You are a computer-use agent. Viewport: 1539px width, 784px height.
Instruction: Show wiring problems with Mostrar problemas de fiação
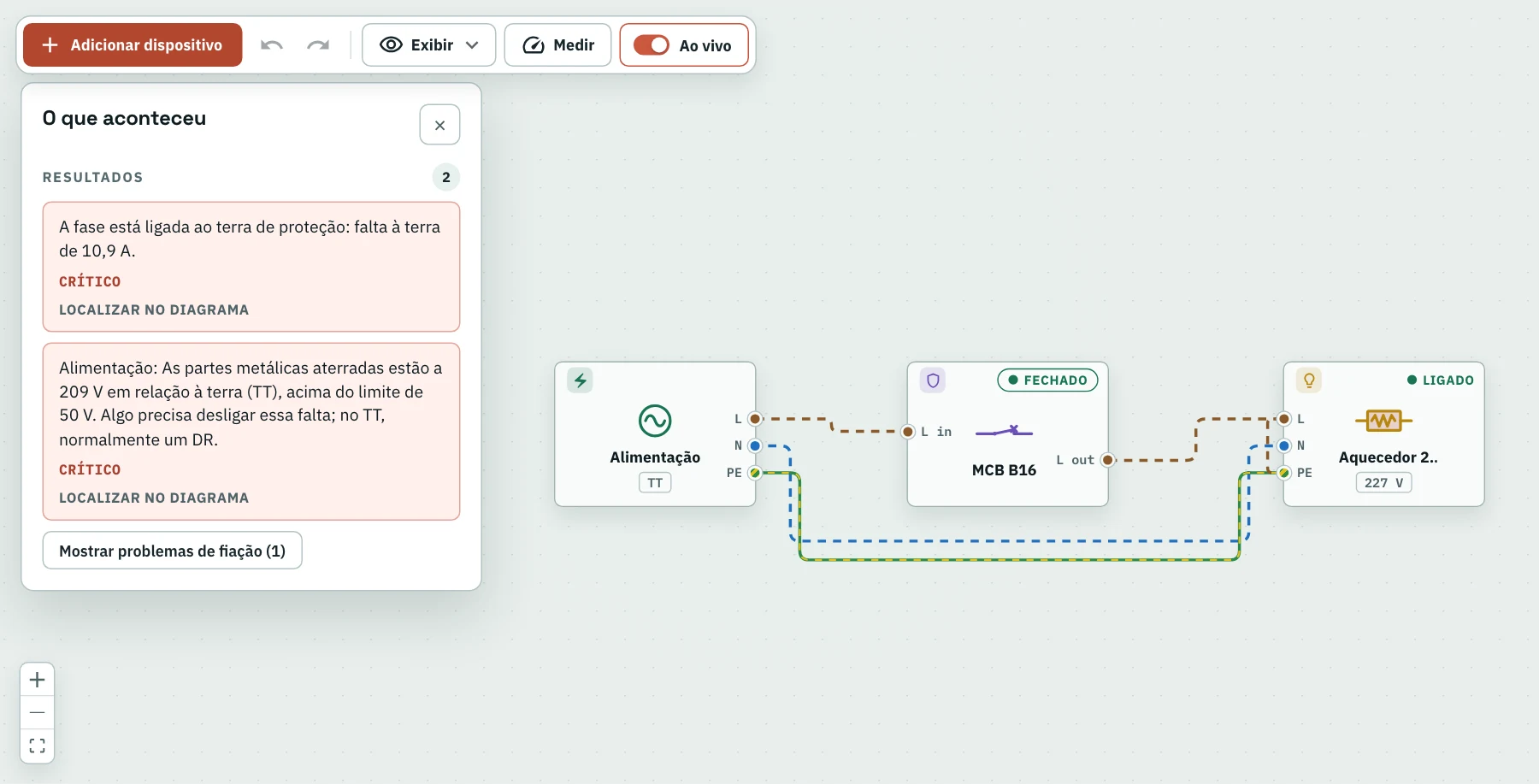[x=173, y=551]
